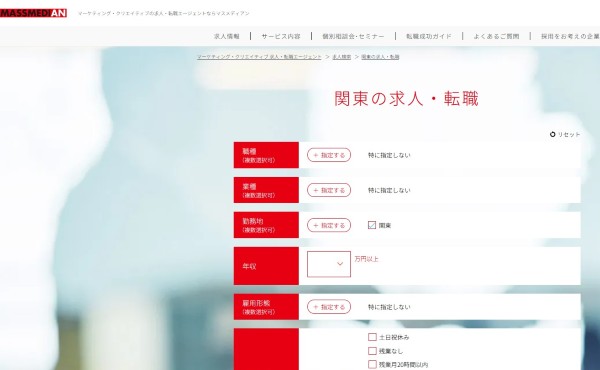The height and width of the screenshot is (370, 600).
Task: Click the 雇用形態 category label
Action: (x=266, y=307)
